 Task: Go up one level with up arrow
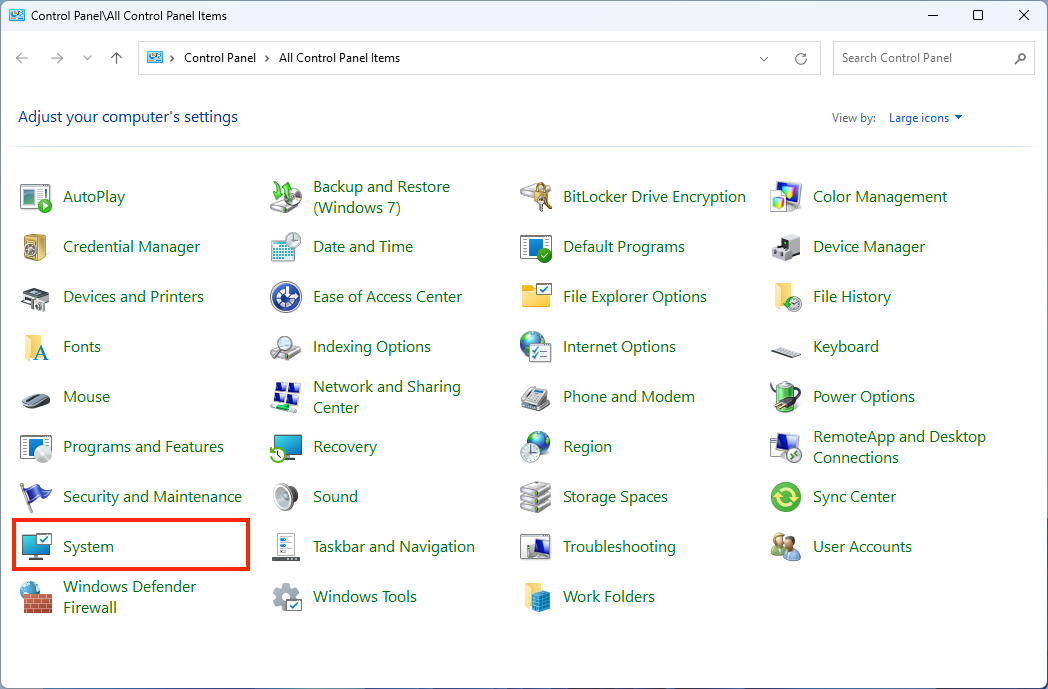tap(116, 58)
